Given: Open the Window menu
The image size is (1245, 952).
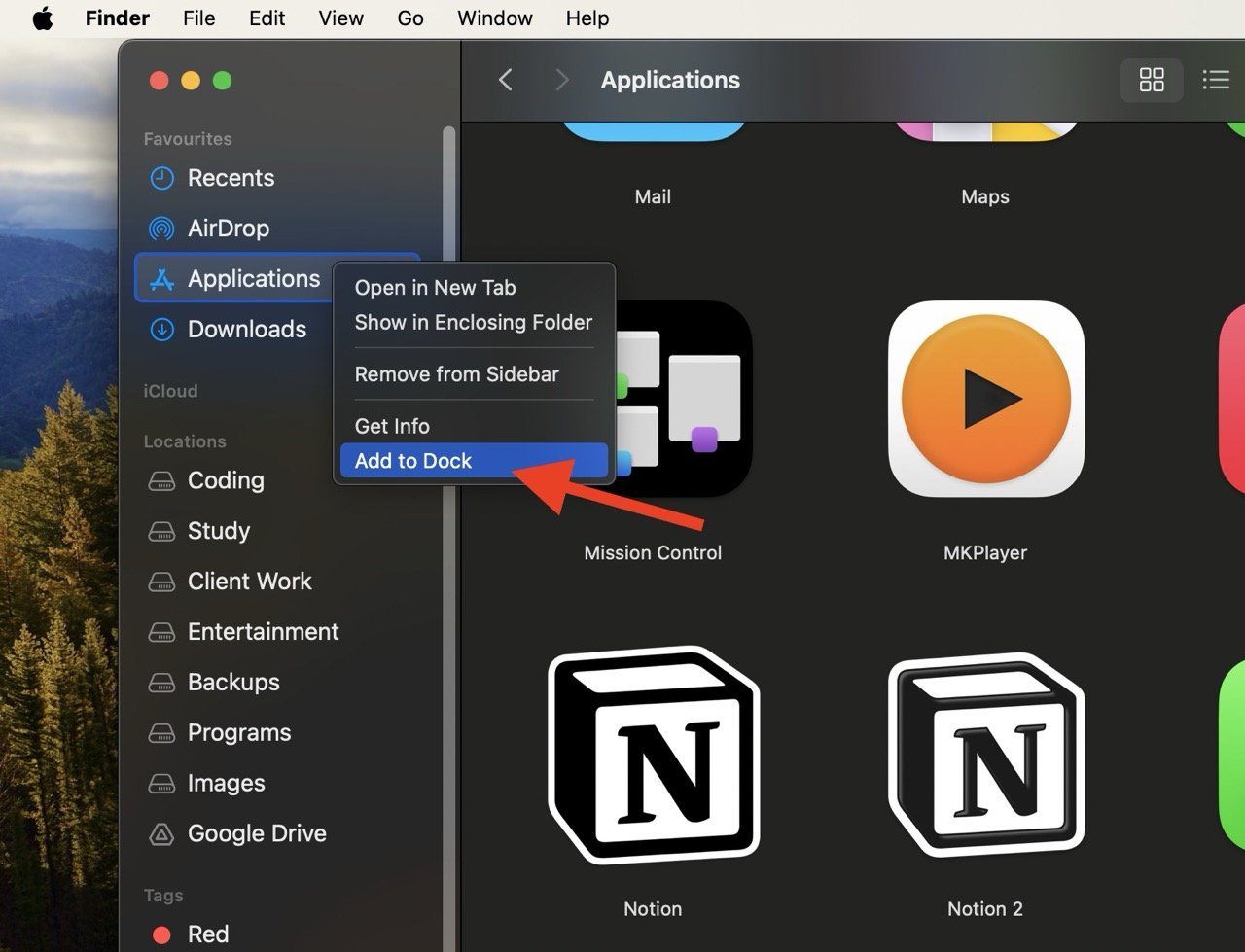Looking at the screenshot, I should [494, 18].
